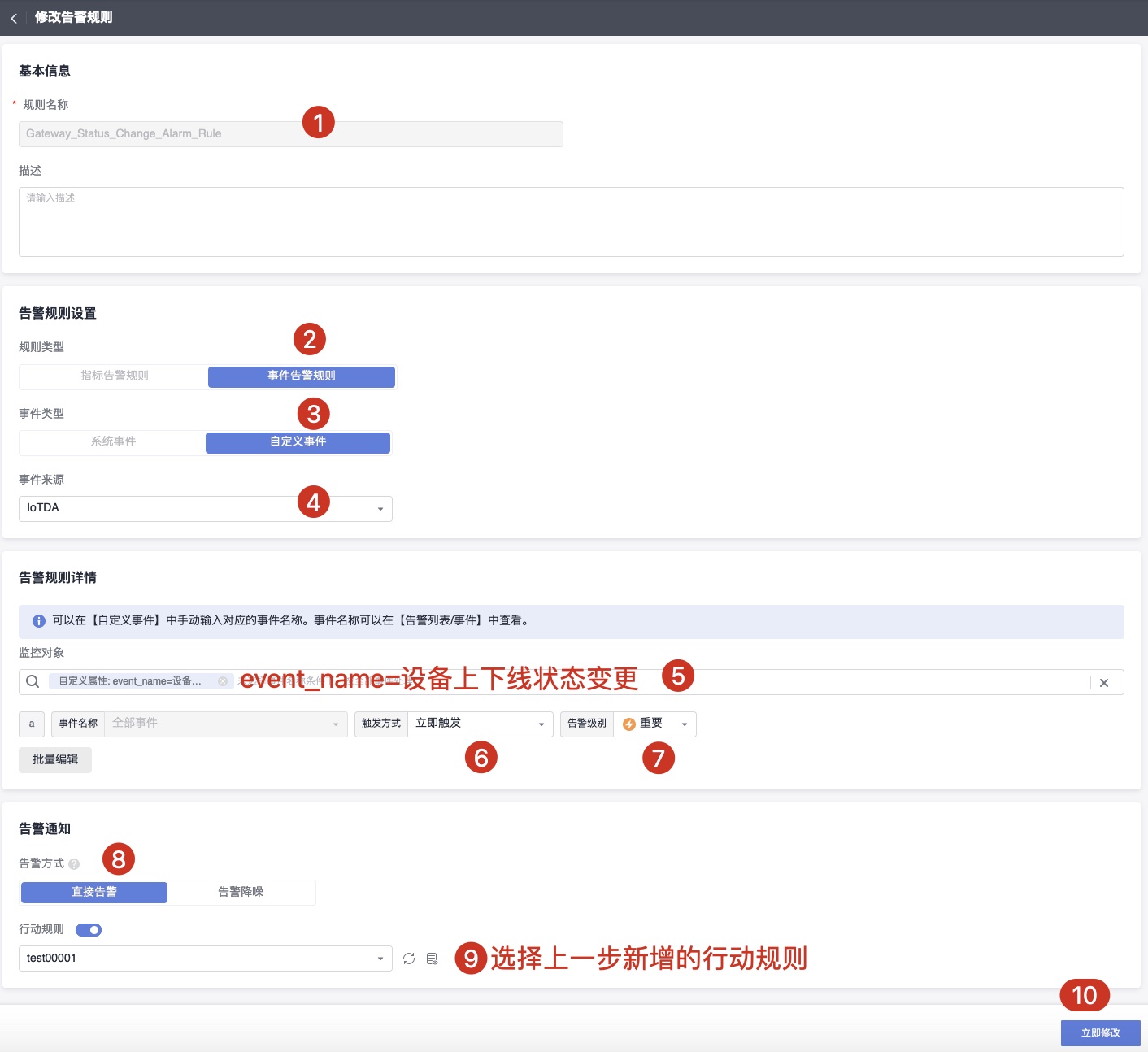The image size is (1148, 1052).
Task: Click the 批量编辑 button
Action: 54,759
